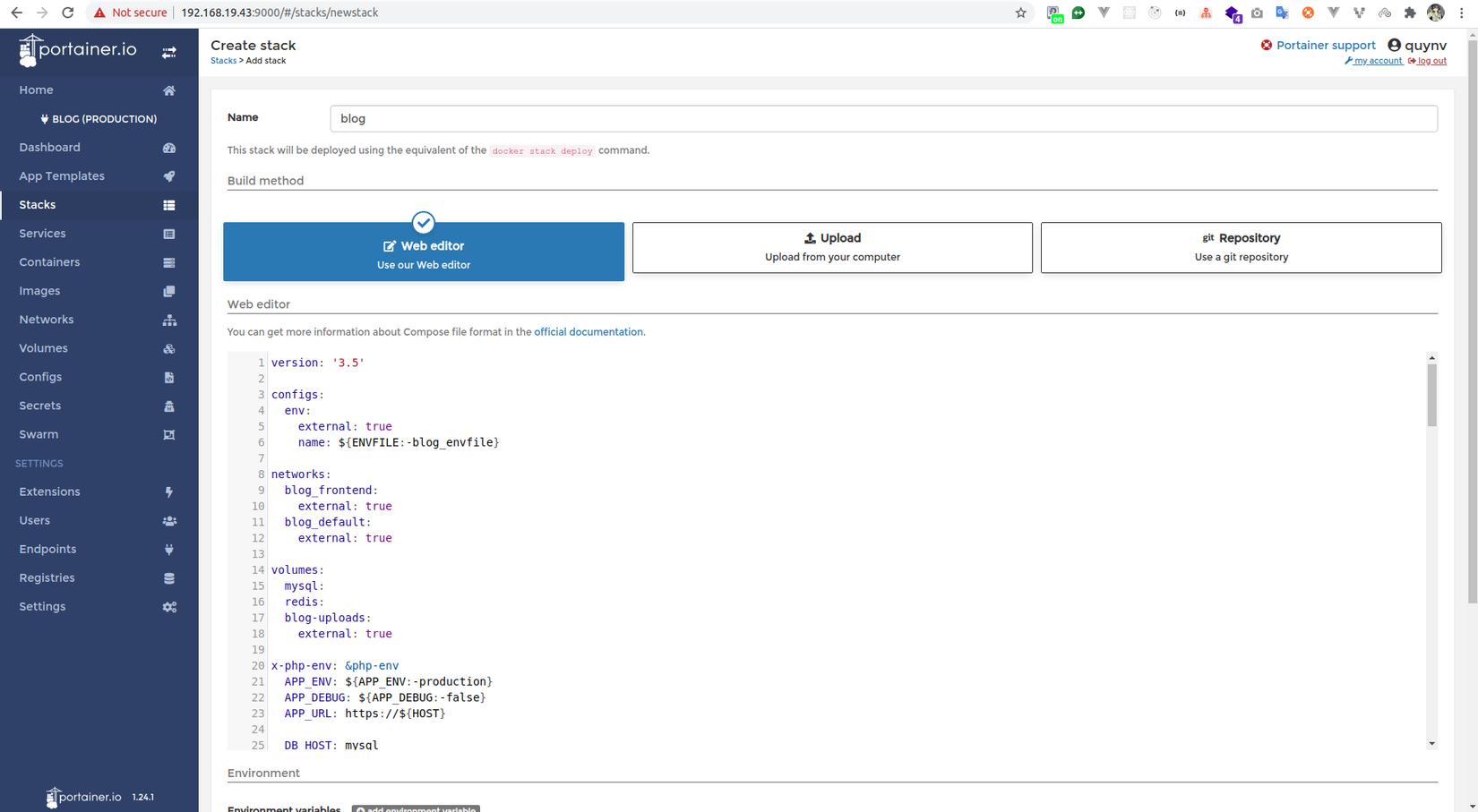The image size is (1478, 812).
Task: Select Upload from your computer option
Action: click(x=832, y=247)
